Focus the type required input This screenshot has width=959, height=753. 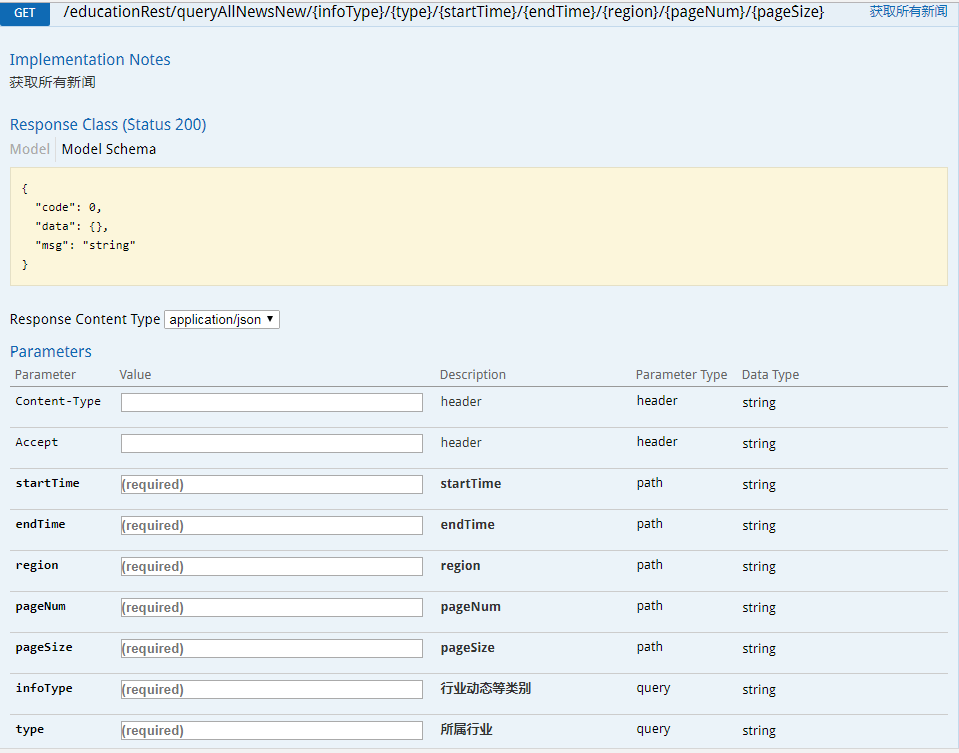click(272, 730)
